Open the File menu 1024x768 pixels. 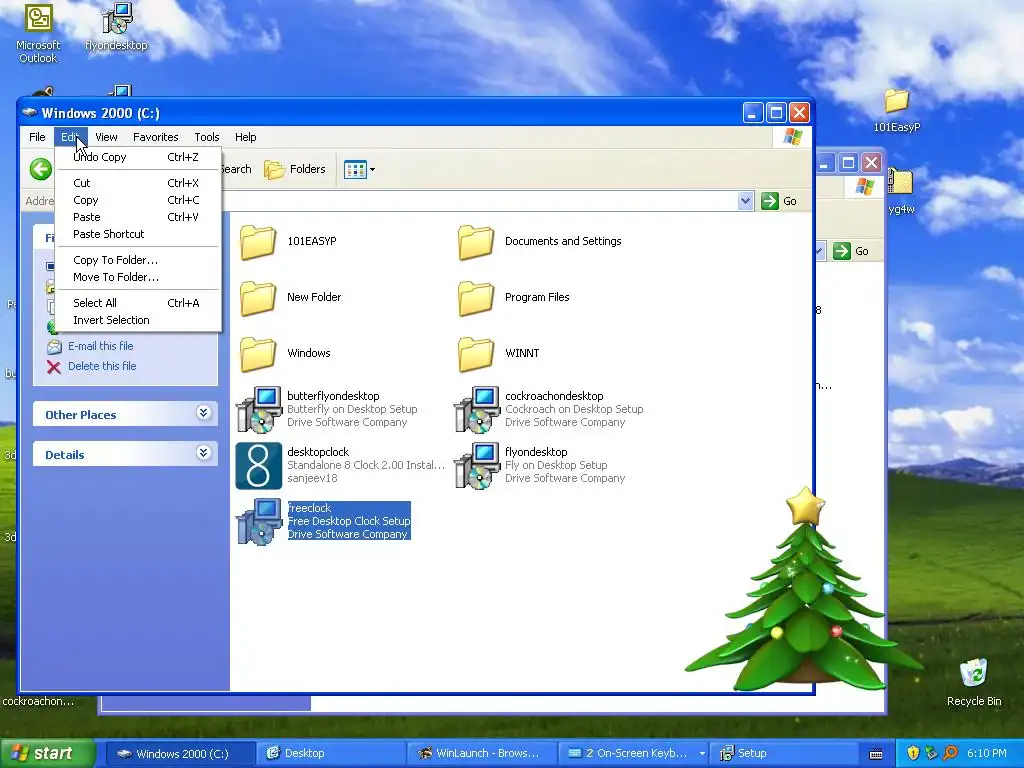[x=37, y=137]
